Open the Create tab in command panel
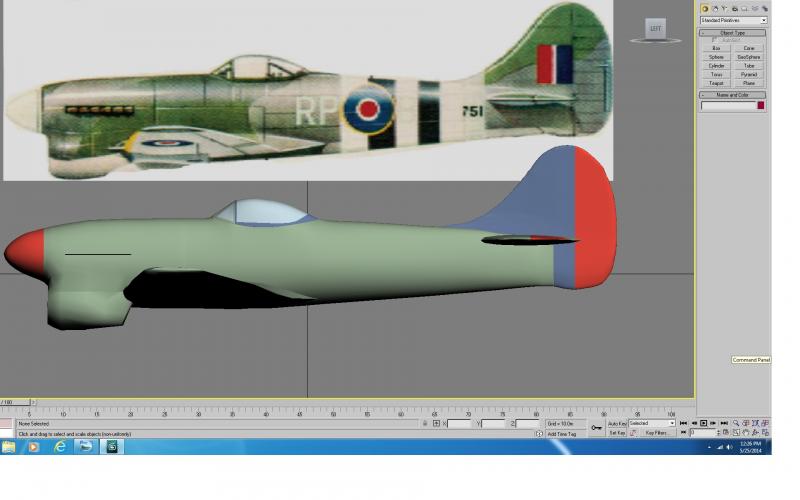Screen dimensions: 800x500 pyautogui.click(x=705, y=8)
